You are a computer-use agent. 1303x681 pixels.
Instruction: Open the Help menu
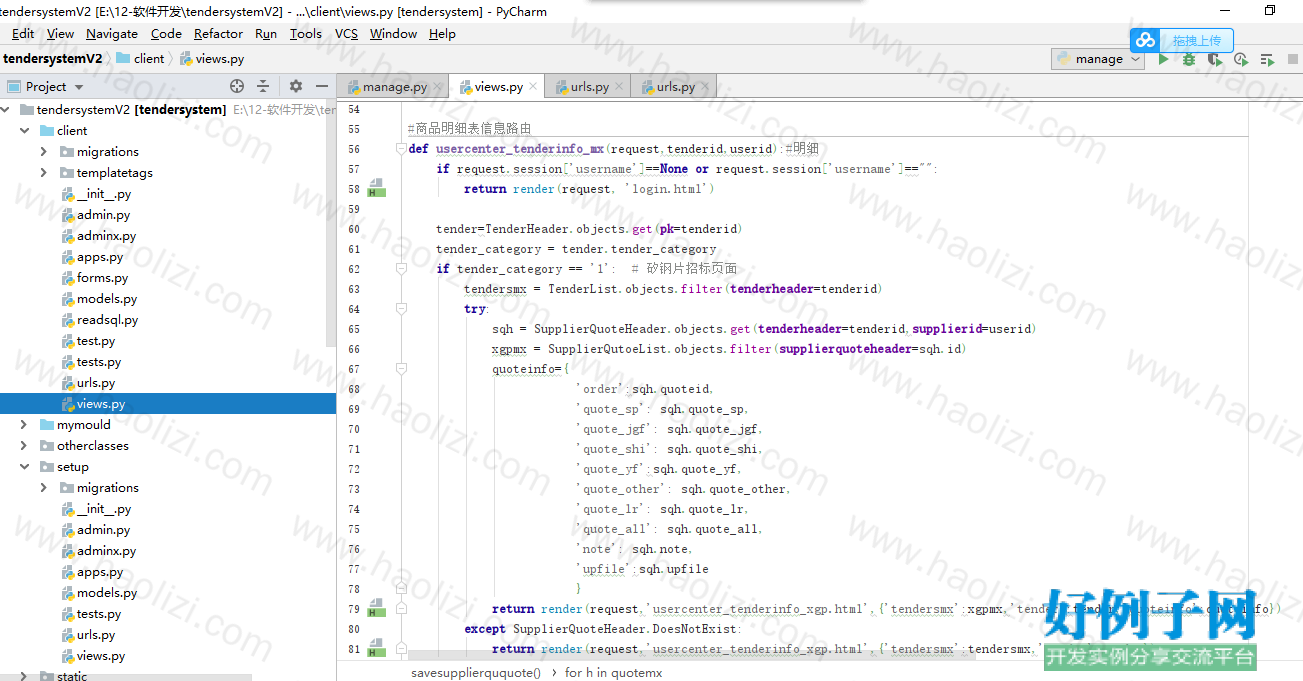click(442, 33)
